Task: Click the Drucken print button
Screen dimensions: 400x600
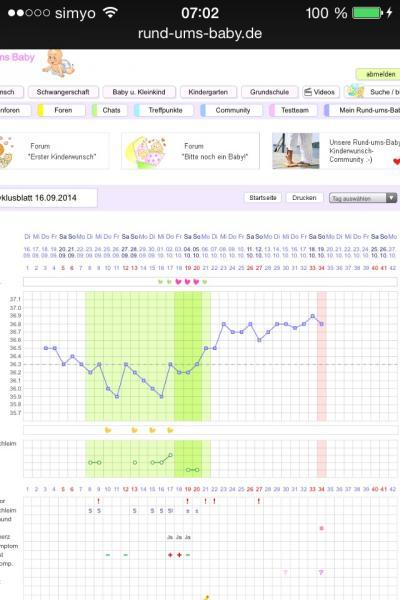Action: [x=304, y=198]
